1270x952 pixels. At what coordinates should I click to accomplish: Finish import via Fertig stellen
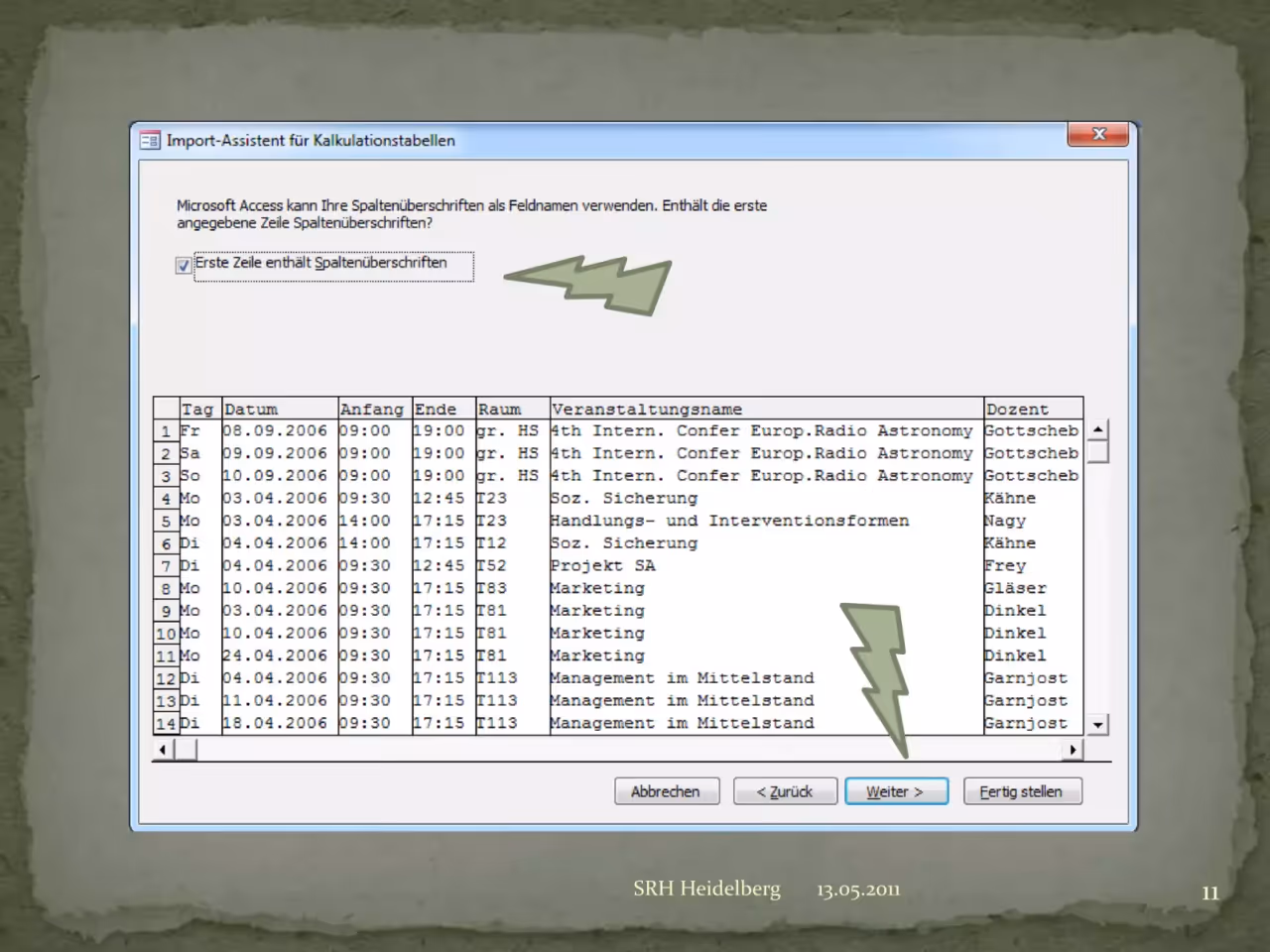click(x=1022, y=791)
